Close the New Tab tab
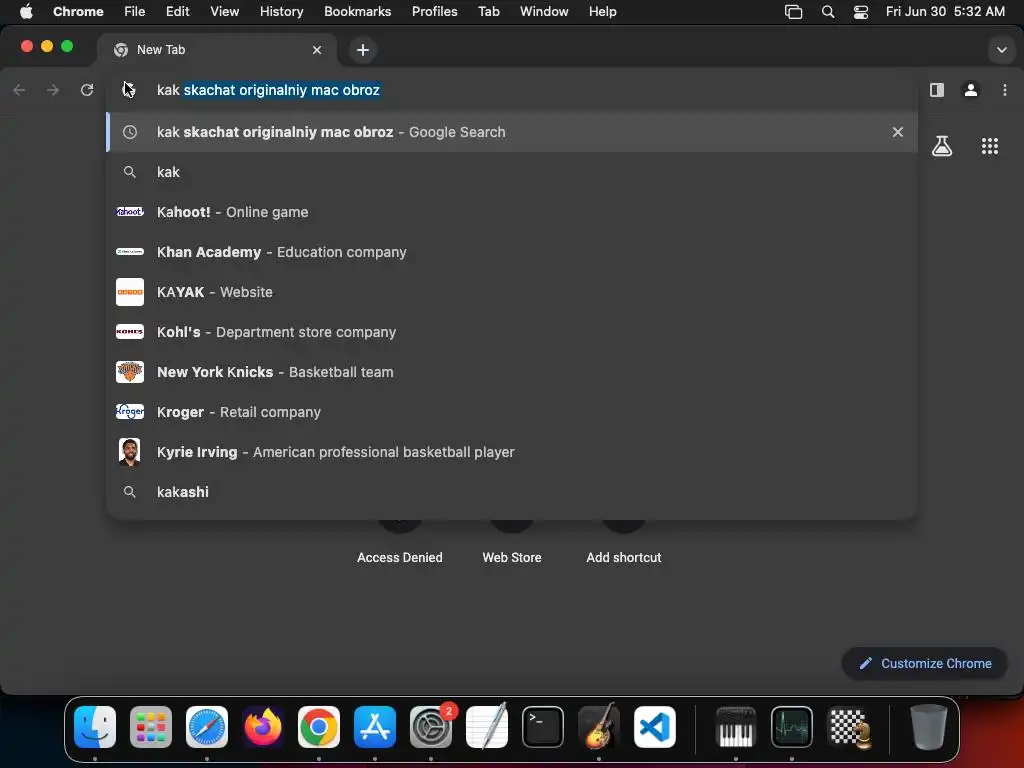This screenshot has height=768, width=1024. pos(317,50)
